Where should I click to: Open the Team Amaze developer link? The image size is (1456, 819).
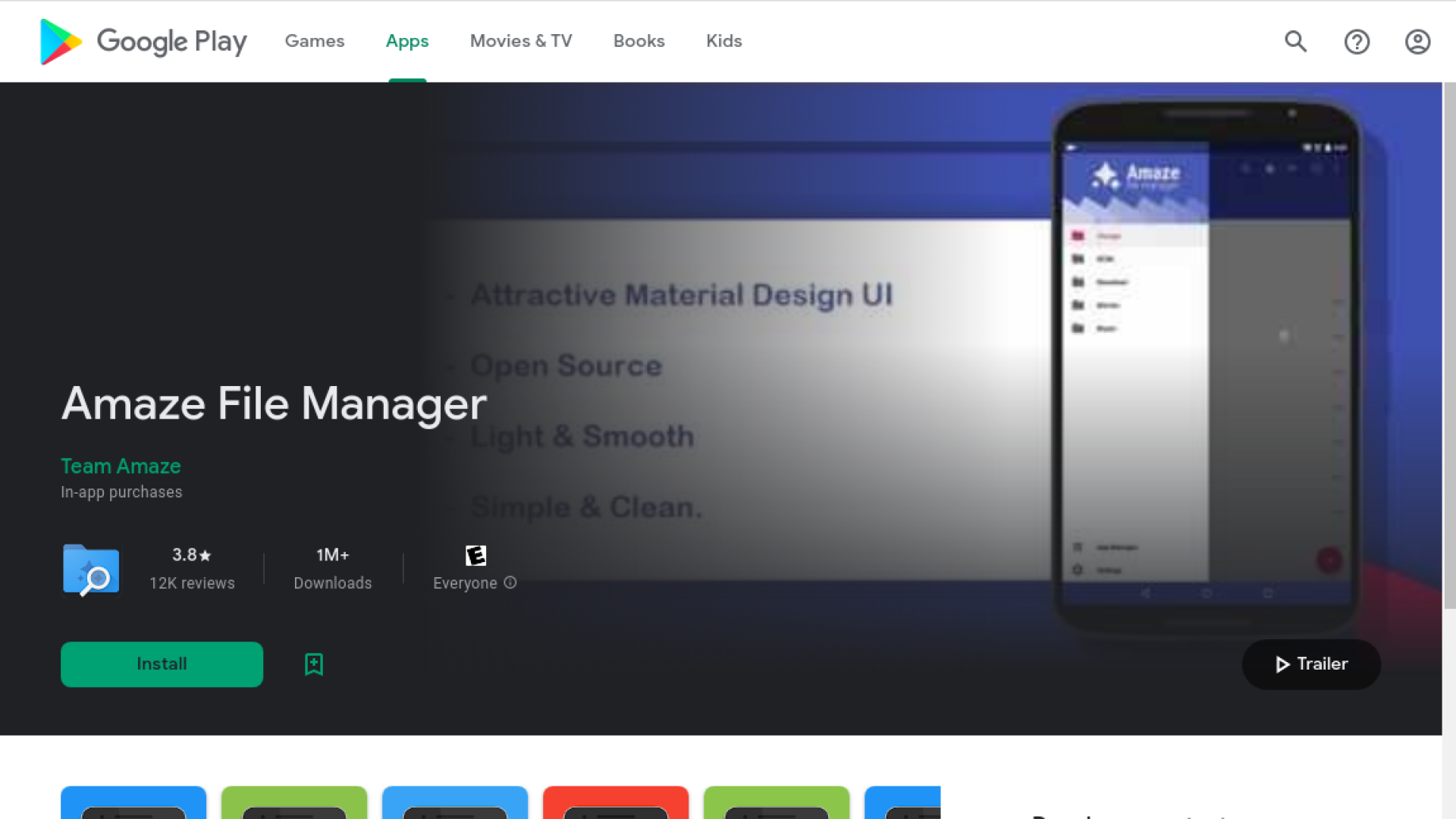[121, 466]
